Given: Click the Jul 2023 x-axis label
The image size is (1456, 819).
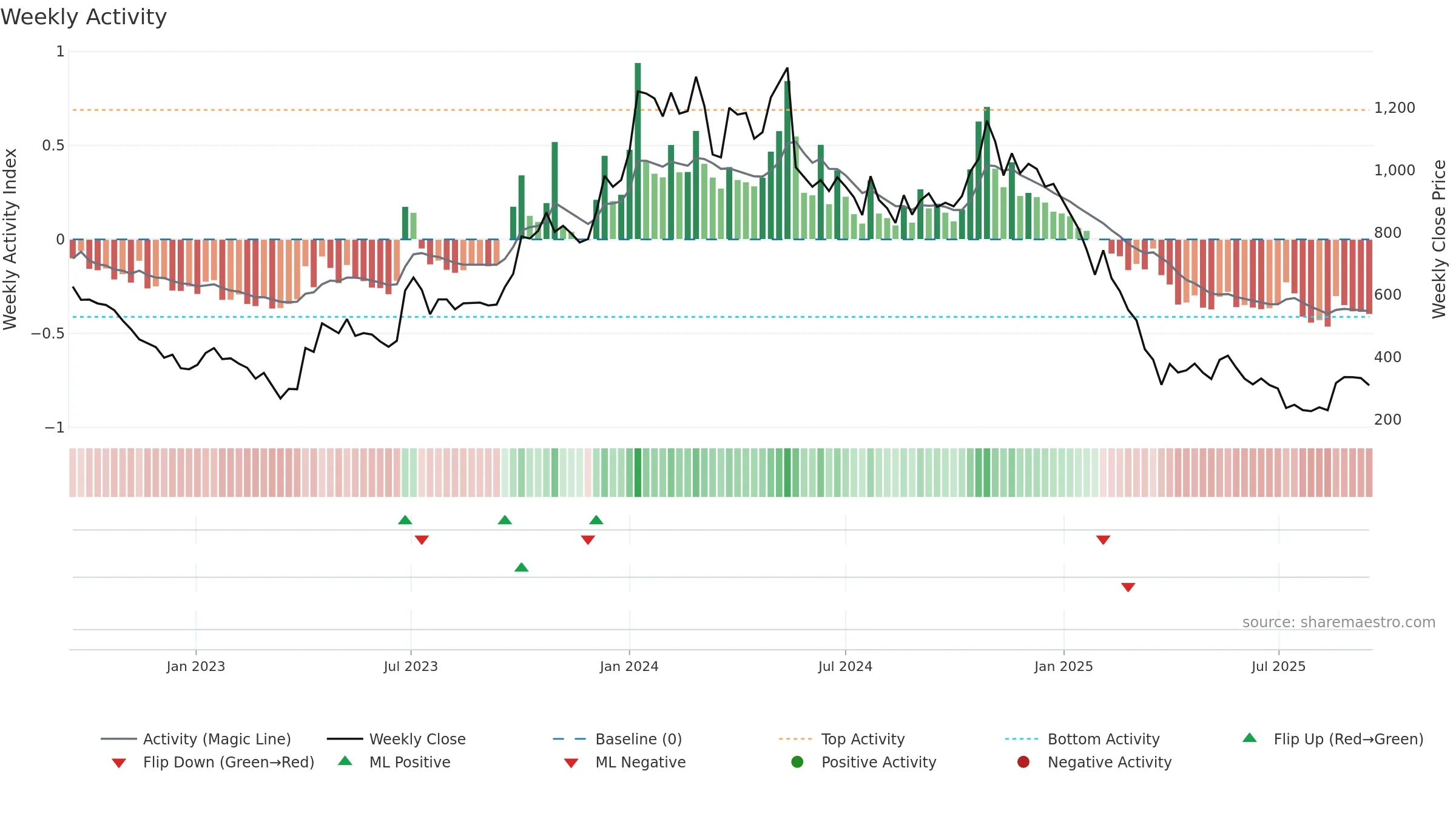Looking at the screenshot, I should tap(411, 666).
